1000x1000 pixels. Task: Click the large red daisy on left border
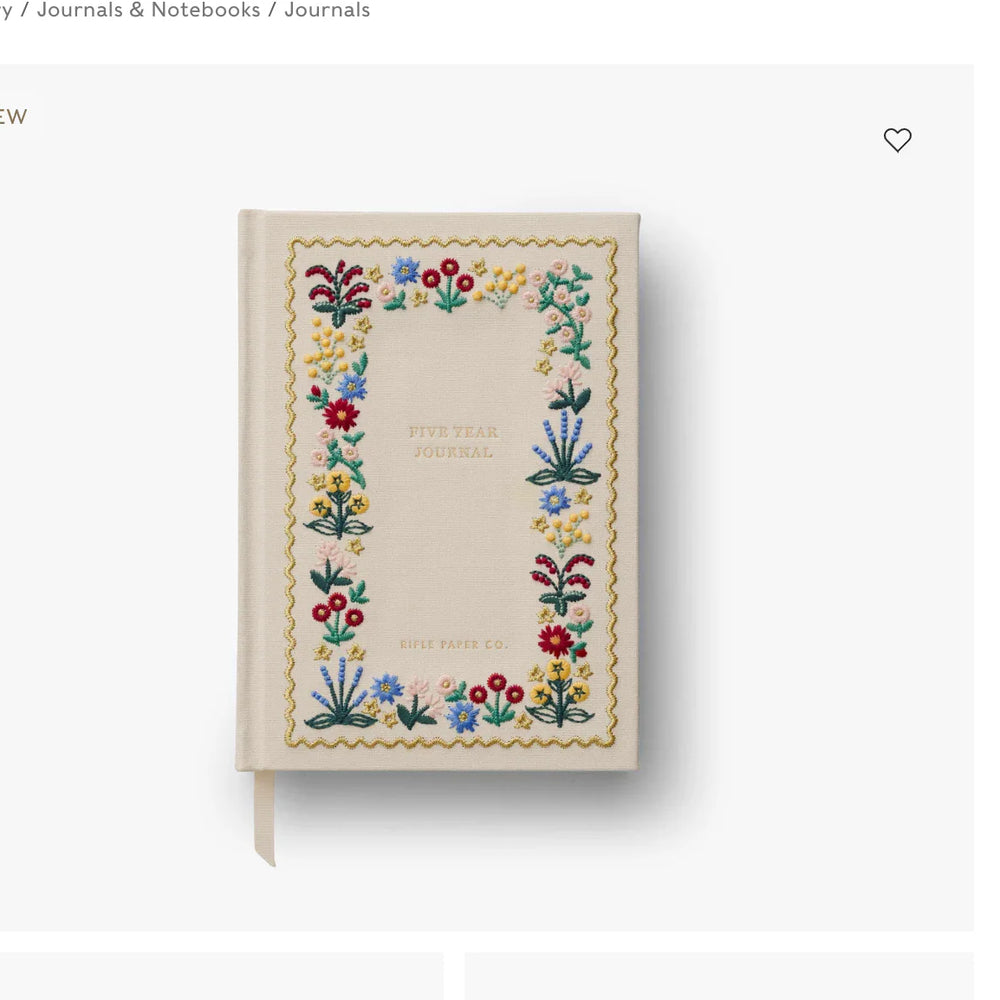341,415
